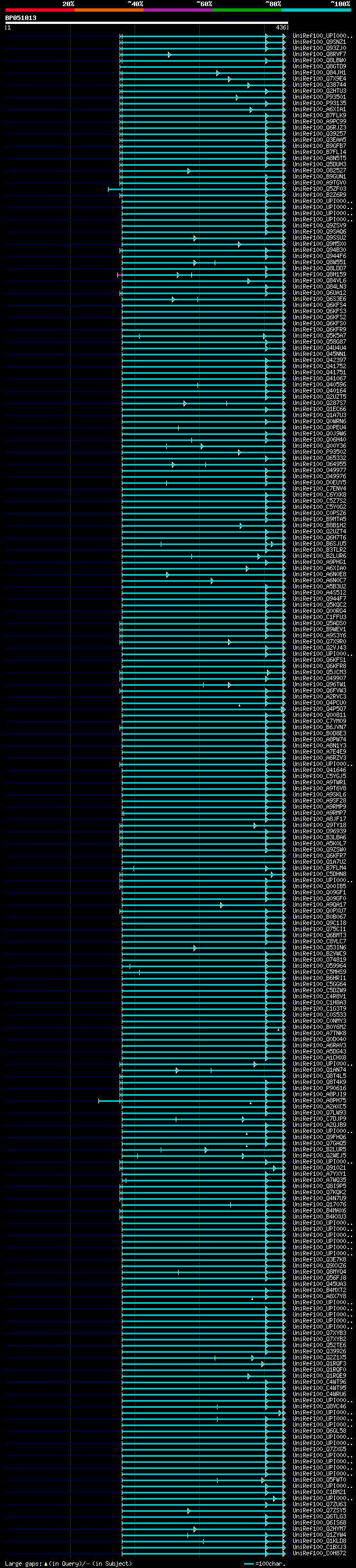
Task: Pick hit UniRef100_Q6S3E6
Action: (319, 299)
